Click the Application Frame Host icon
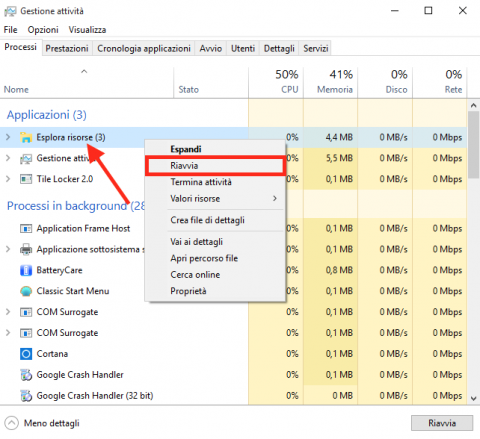This screenshot has height=439, width=480. point(26,229)
